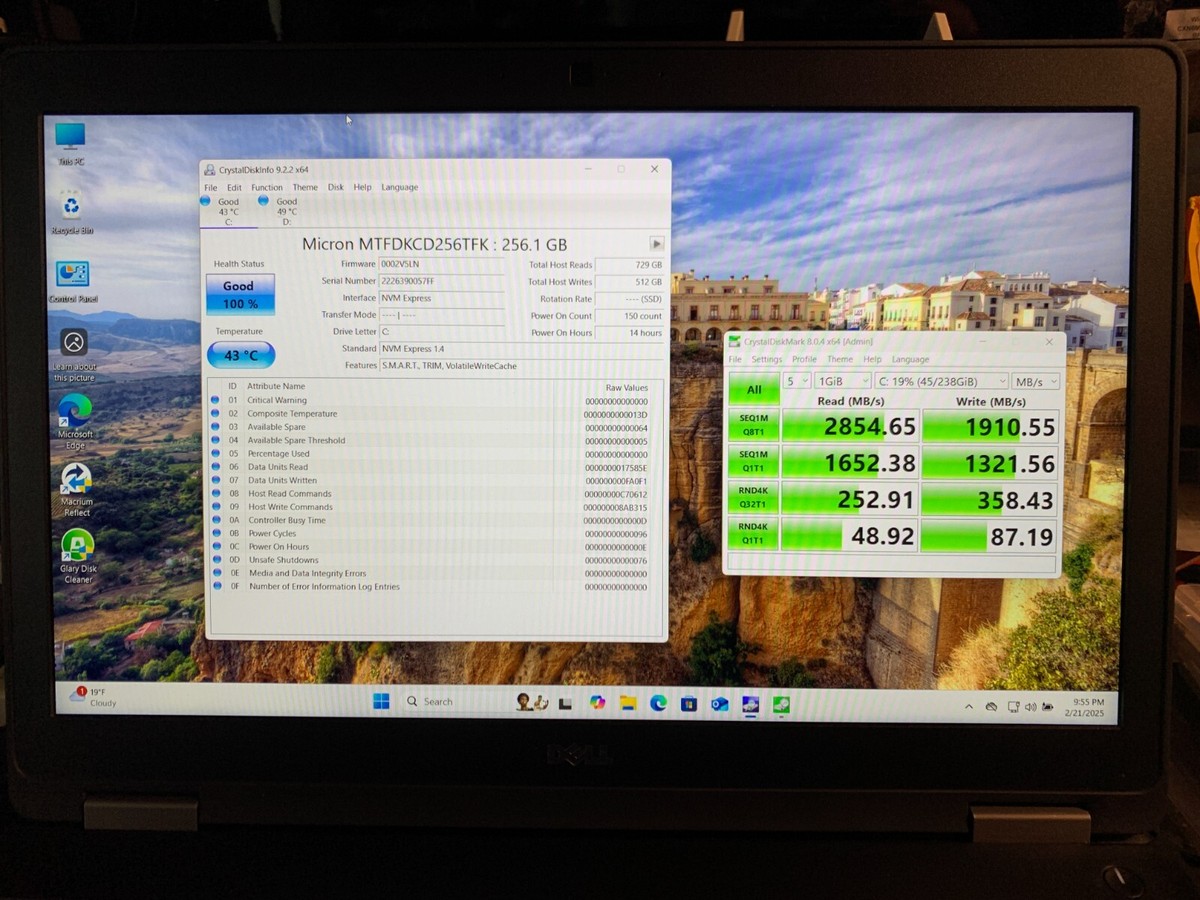The image size is (1200, 900).
Task: Open CrystalDiskMark Profile menu
Action: coord(804,359)
